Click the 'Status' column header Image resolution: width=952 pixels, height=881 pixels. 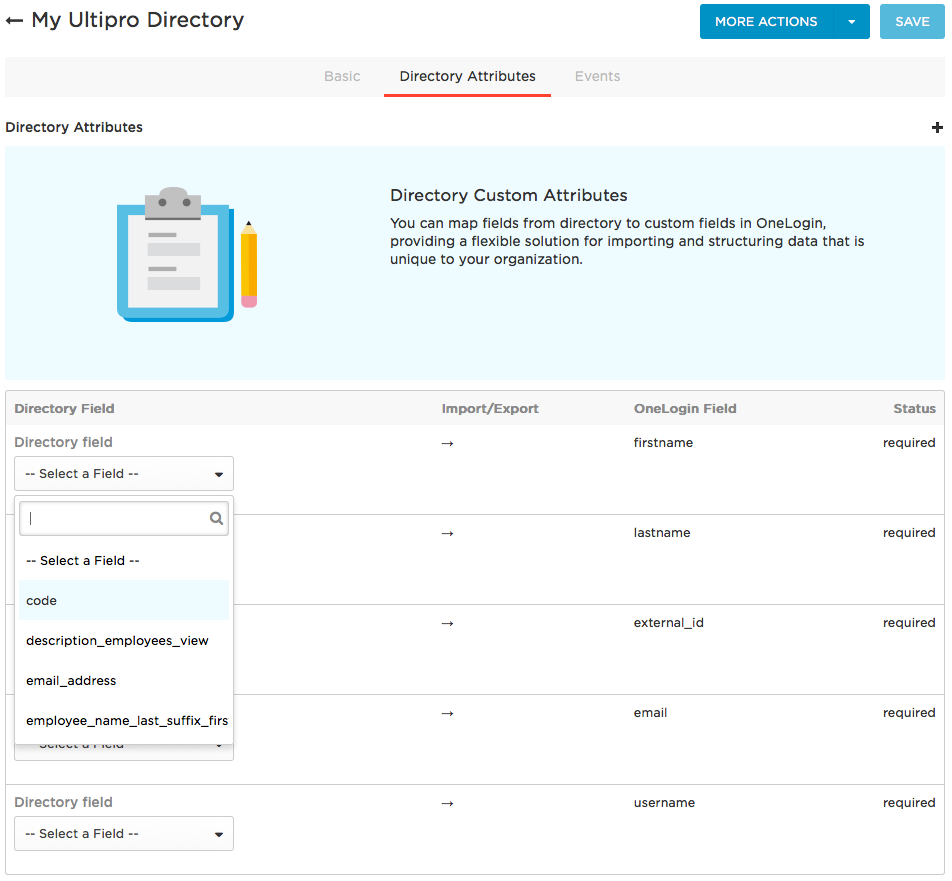pos(914,409)
